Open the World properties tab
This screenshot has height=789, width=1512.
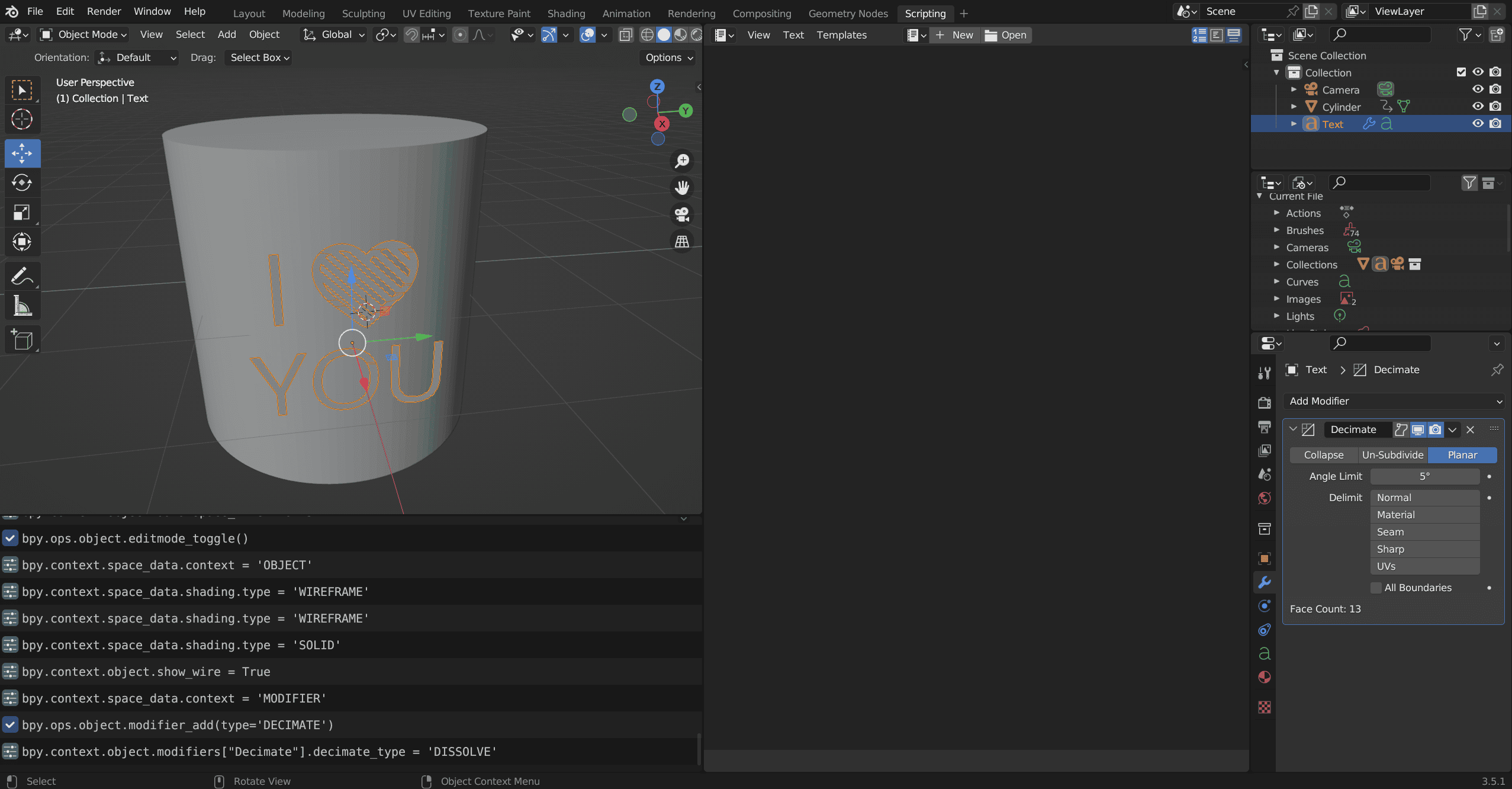click(1265, 498)
